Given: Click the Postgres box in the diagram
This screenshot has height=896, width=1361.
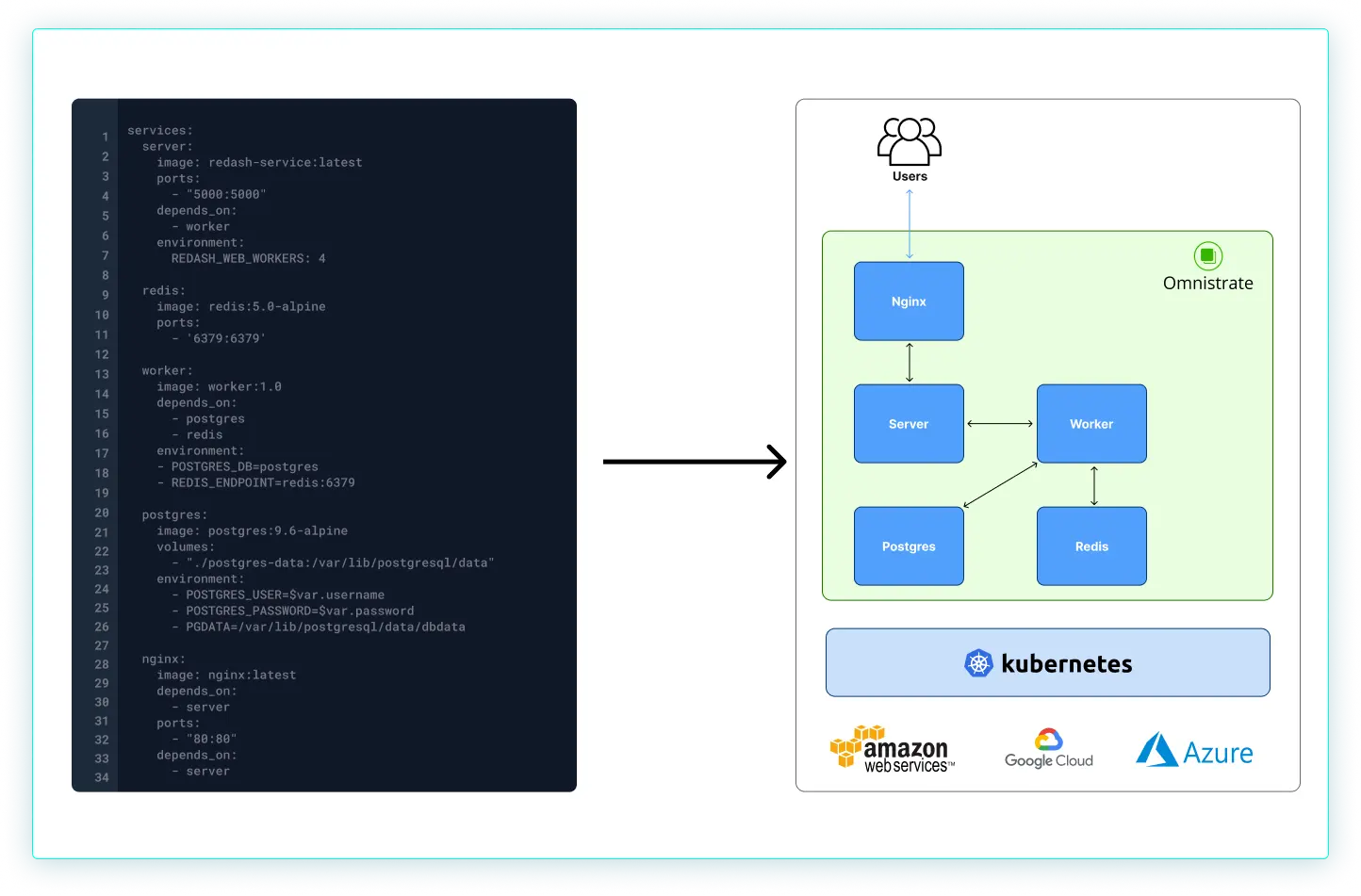Looking at the screenshot, I should pos(909,546).
